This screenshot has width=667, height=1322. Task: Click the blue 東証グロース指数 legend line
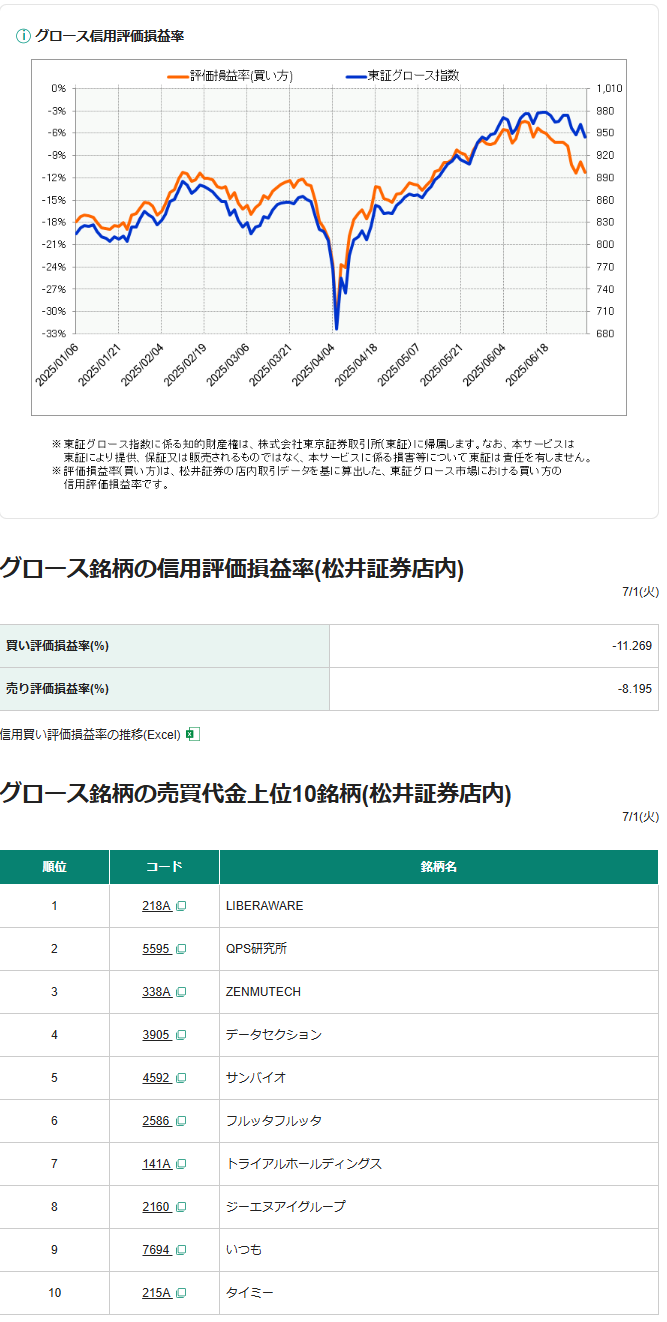pos(355,76)
